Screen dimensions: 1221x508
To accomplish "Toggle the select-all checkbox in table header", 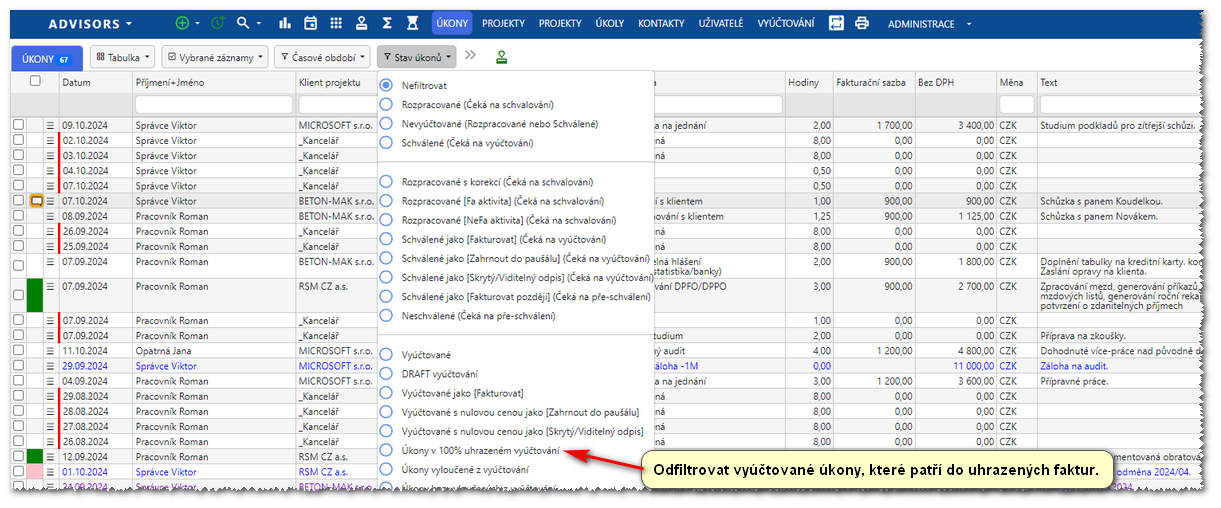I will click(x=35, y=82).
